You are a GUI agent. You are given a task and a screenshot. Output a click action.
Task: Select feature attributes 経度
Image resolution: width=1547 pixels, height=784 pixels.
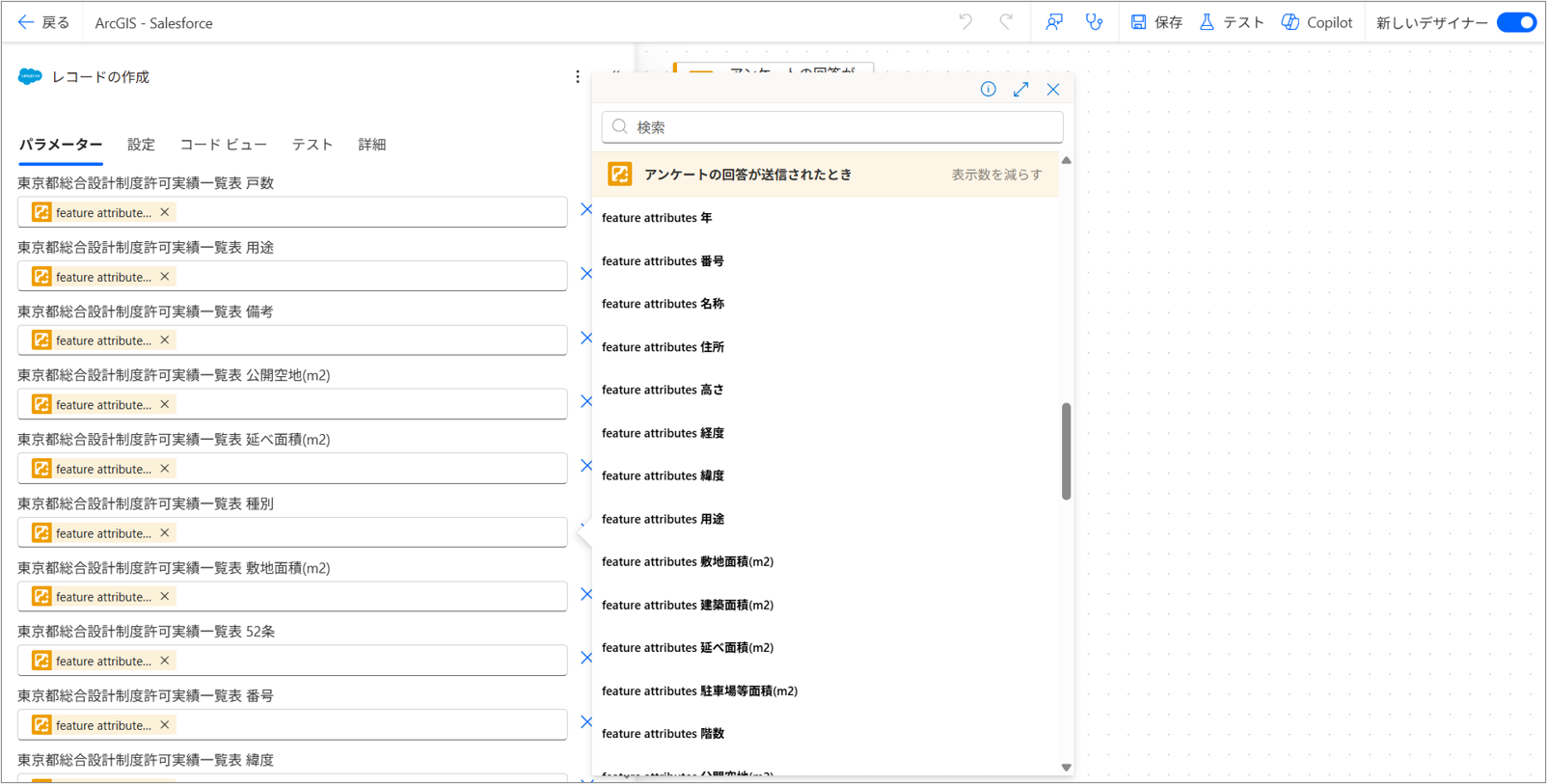663,433
